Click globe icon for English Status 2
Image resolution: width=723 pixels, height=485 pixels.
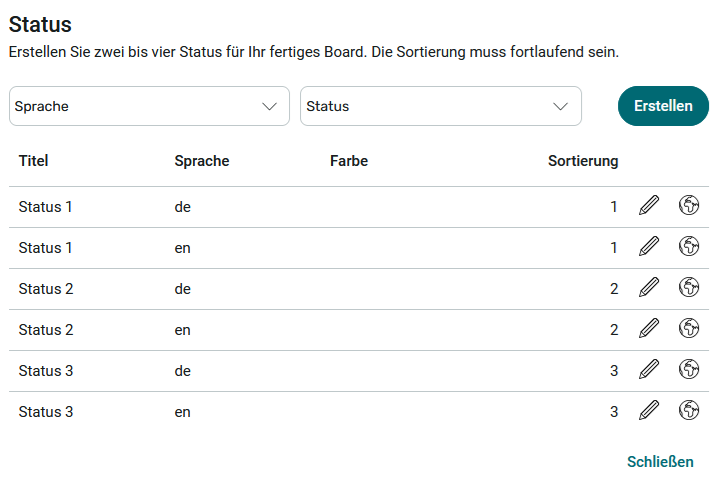[688, 329]
